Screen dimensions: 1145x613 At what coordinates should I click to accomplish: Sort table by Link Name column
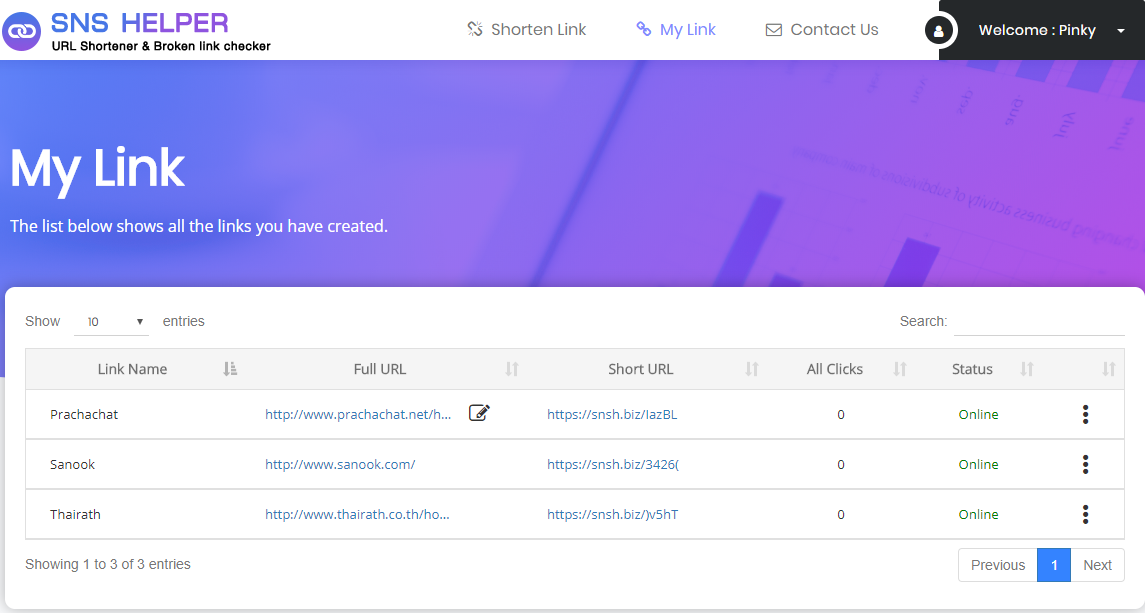pos(230,369)
